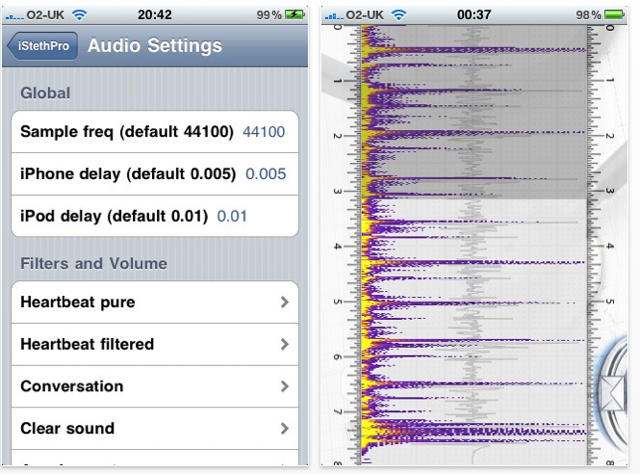Tap the iPod delay (default 0.01) label
Screen dimensions: 640x474
click(x=114, y=216)
